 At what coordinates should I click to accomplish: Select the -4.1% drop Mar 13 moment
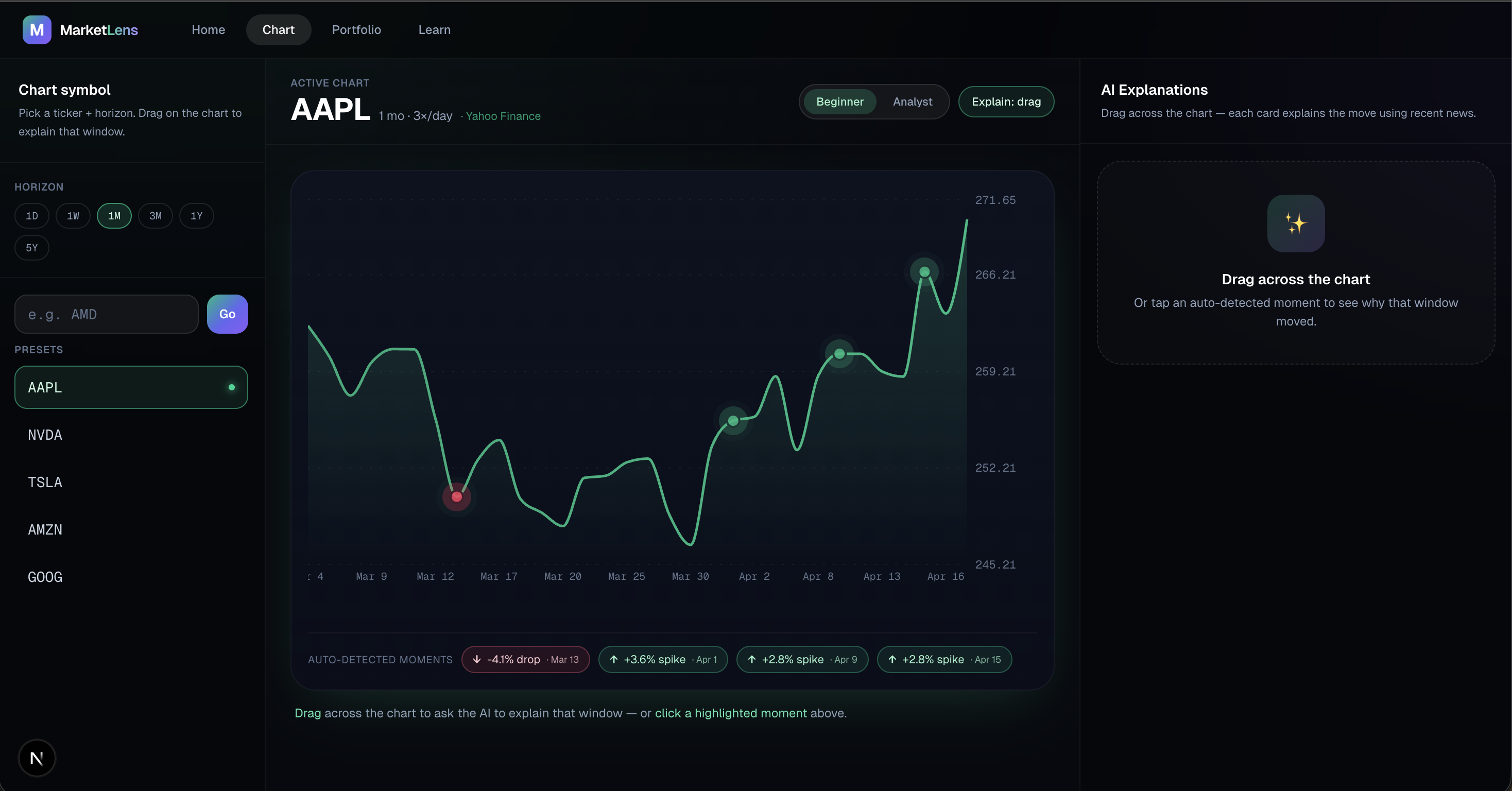pyautogui.click(x=525, y=660)
